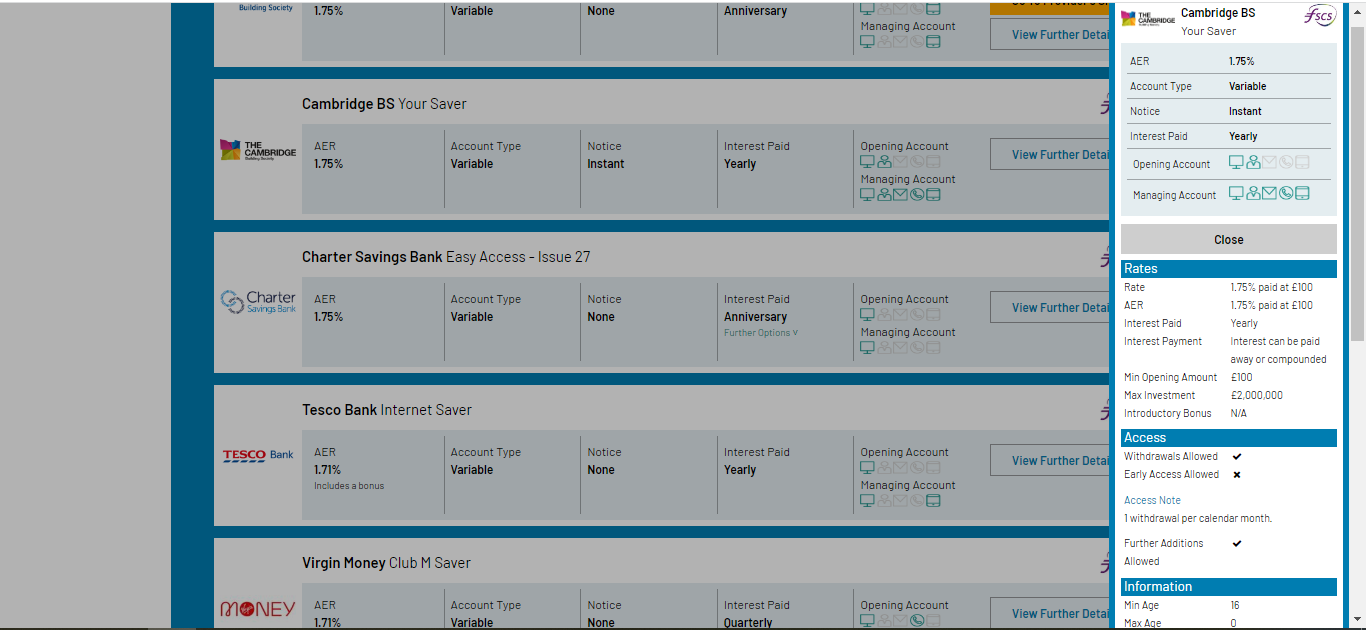This screenshot has height=630, width=1368.
Task: Select Cambridge BS row's Managing Account mobile app icon
Action: click(x=933, y=194)
